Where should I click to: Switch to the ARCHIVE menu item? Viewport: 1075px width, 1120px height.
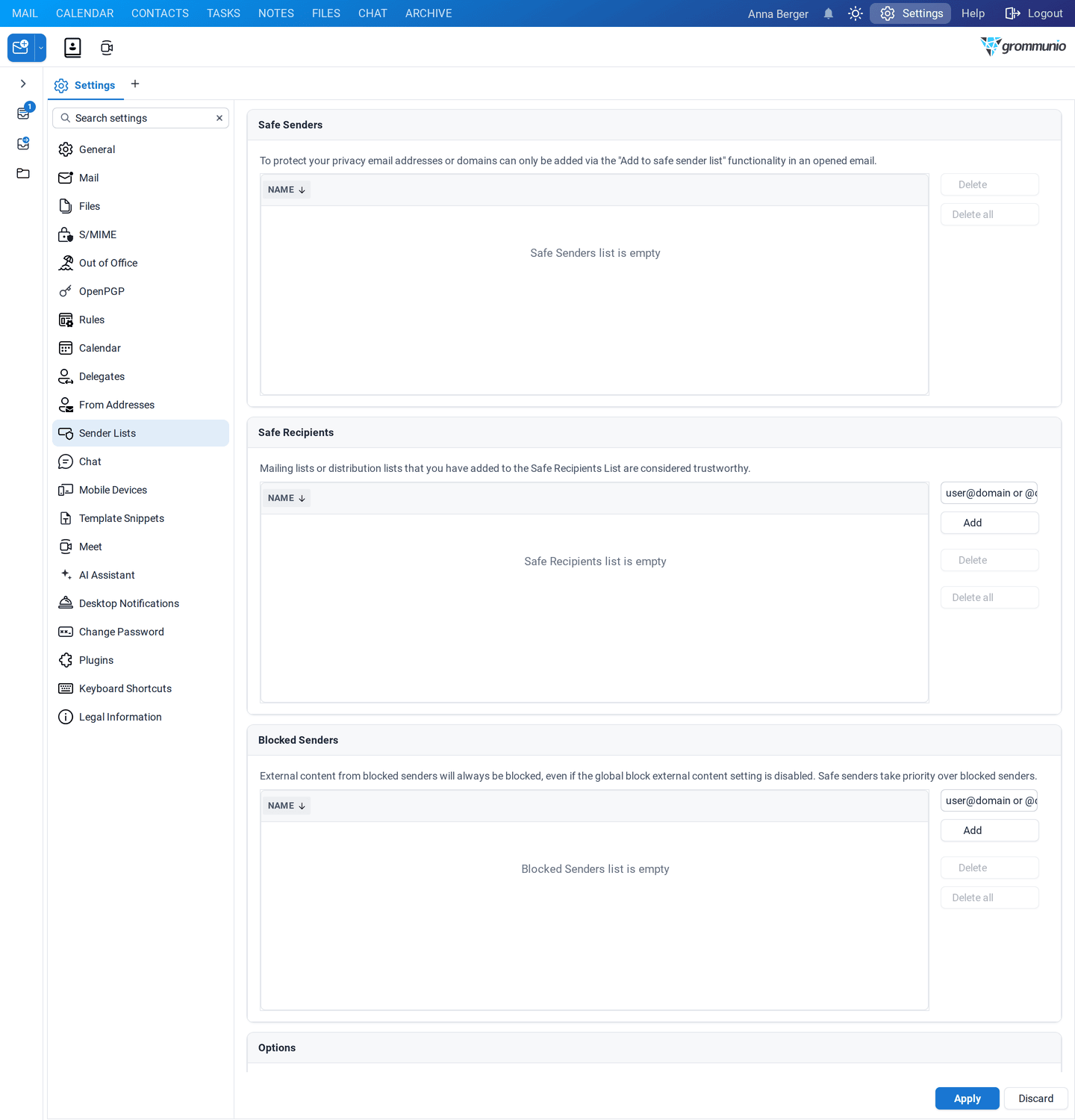tap(429, 13)
